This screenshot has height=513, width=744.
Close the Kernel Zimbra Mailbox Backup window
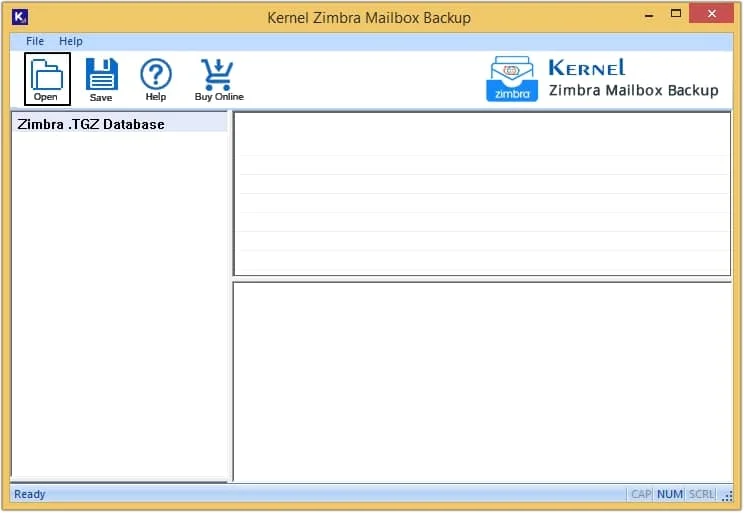click(711, 14)
